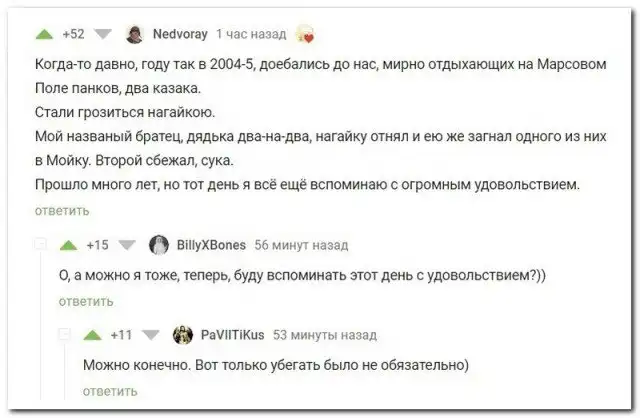
Task: Click the '1 час назад' timestamp
Action: tap(250, 34)
